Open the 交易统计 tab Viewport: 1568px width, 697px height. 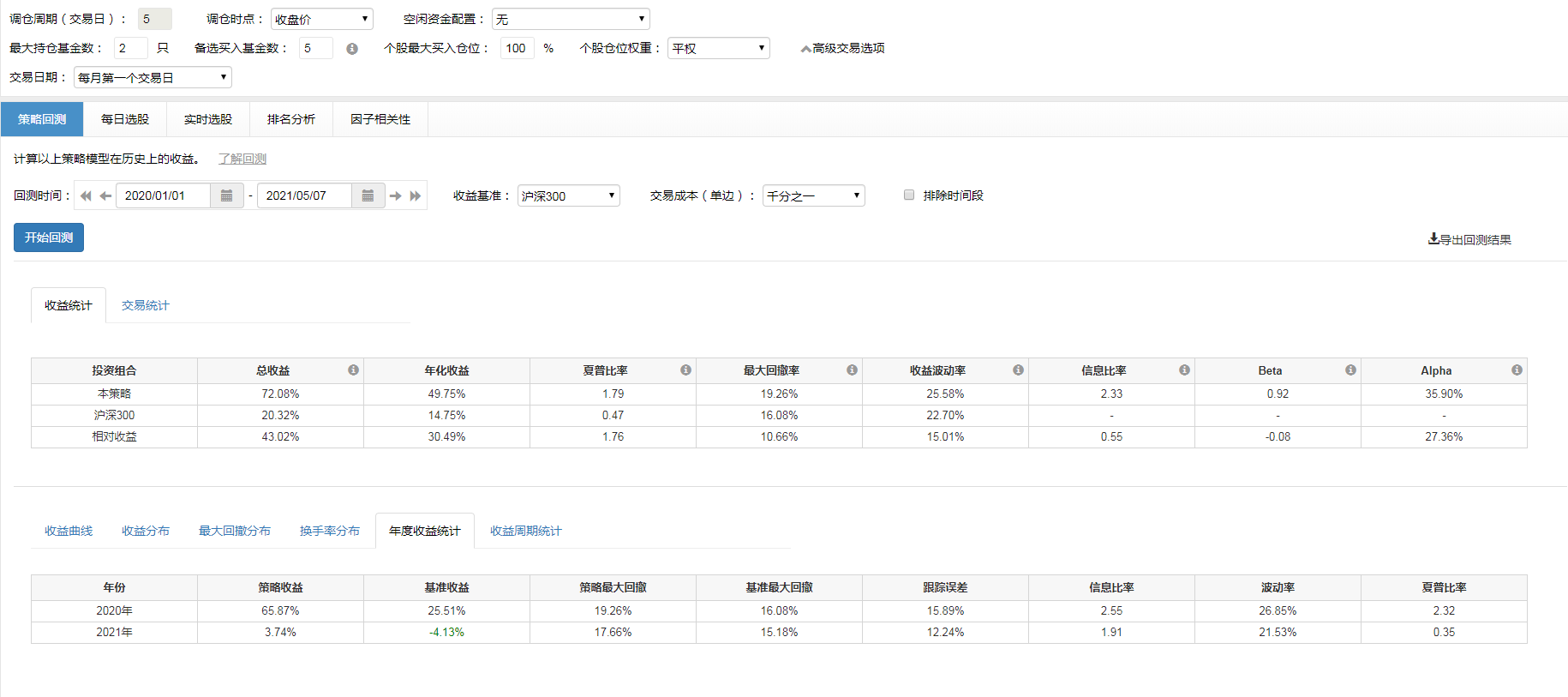(x=146, y=305)
